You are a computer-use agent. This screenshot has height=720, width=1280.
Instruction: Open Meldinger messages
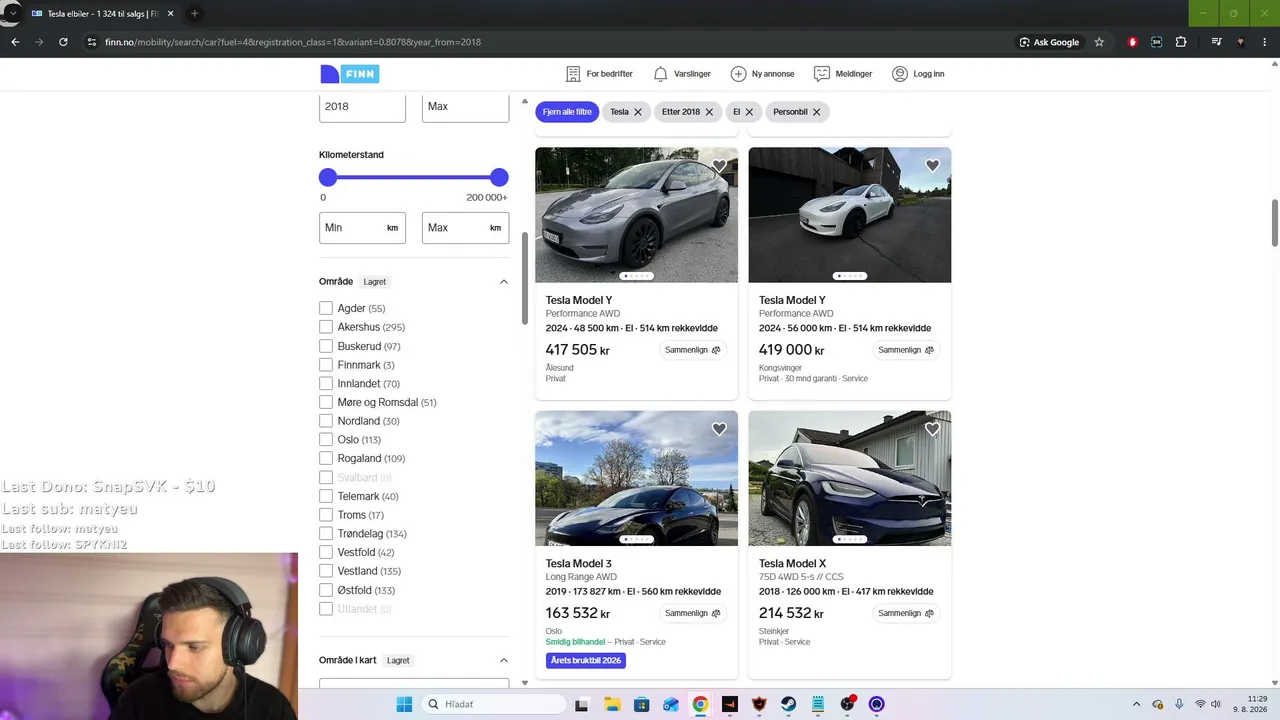coord(843,74)
